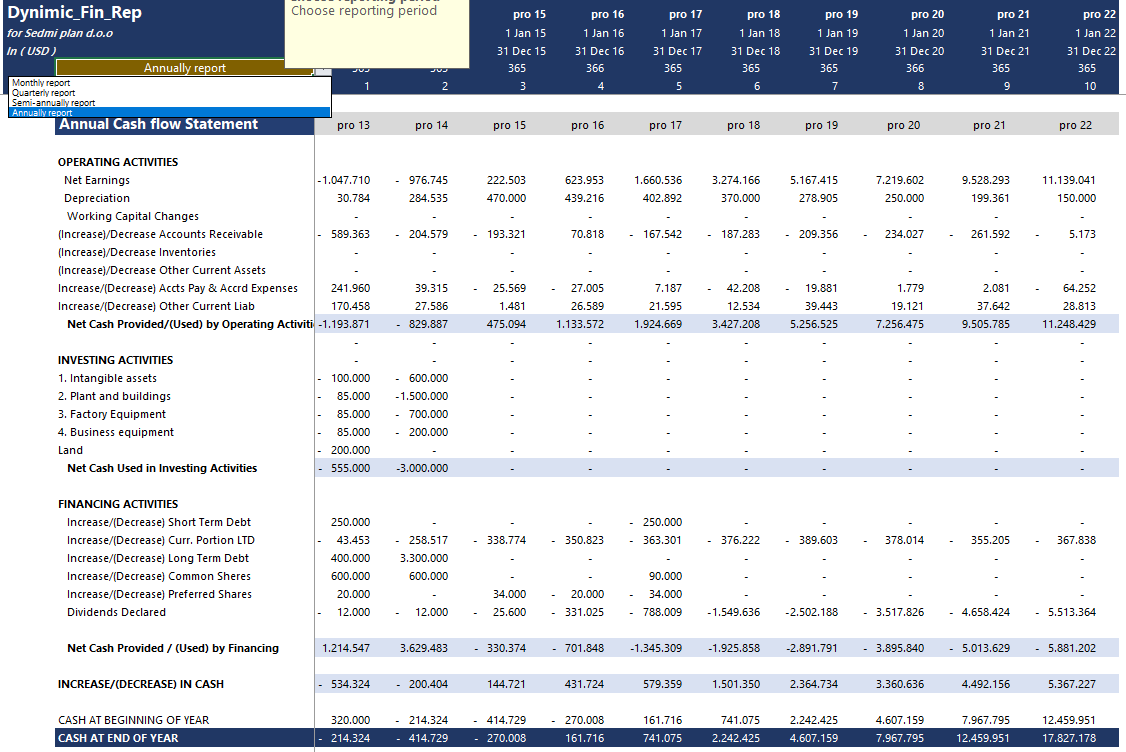Viewport: 1126px width, 752px height.
Task: Select the OPERATING ACTIVITIES section label
Action: click(x=118, y=162)
